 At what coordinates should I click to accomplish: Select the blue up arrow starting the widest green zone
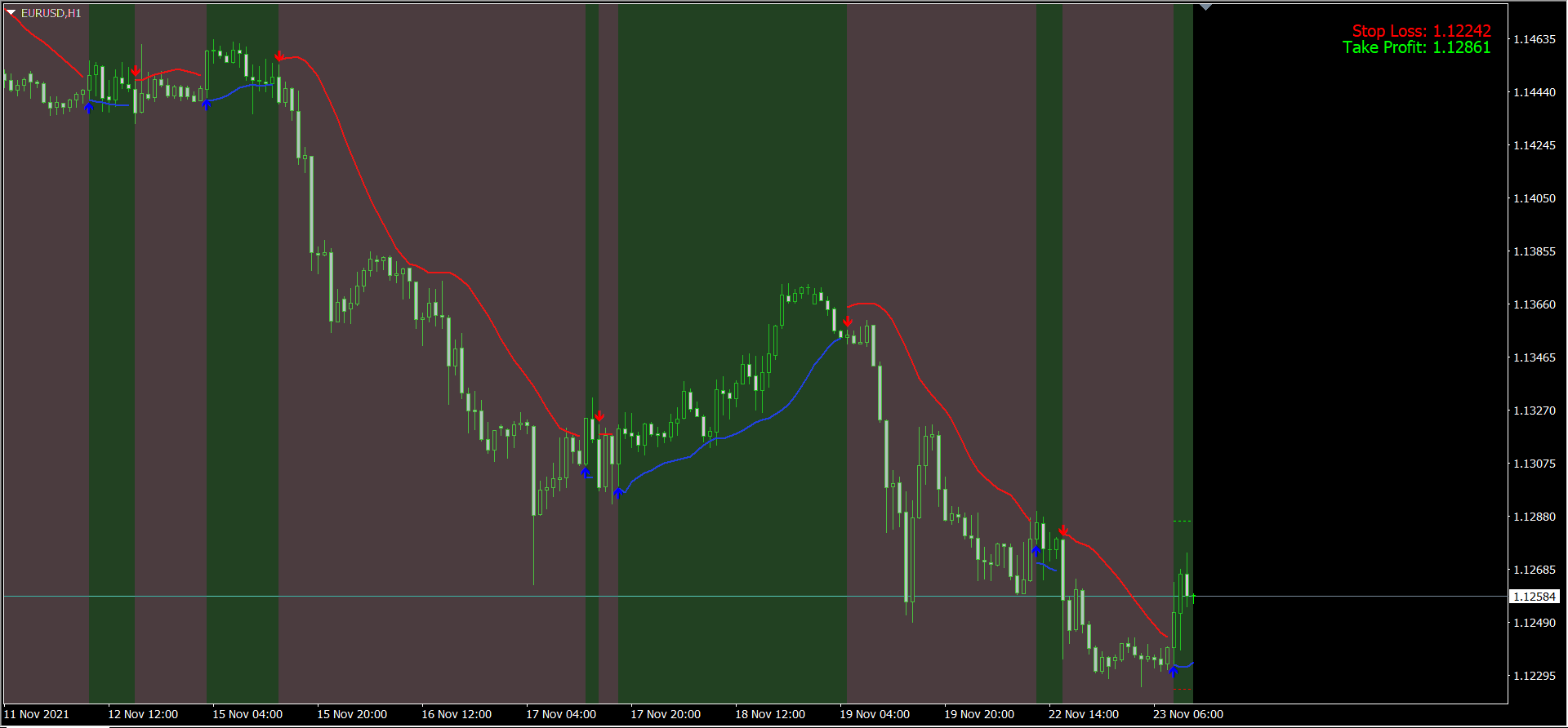pos(618,492)
